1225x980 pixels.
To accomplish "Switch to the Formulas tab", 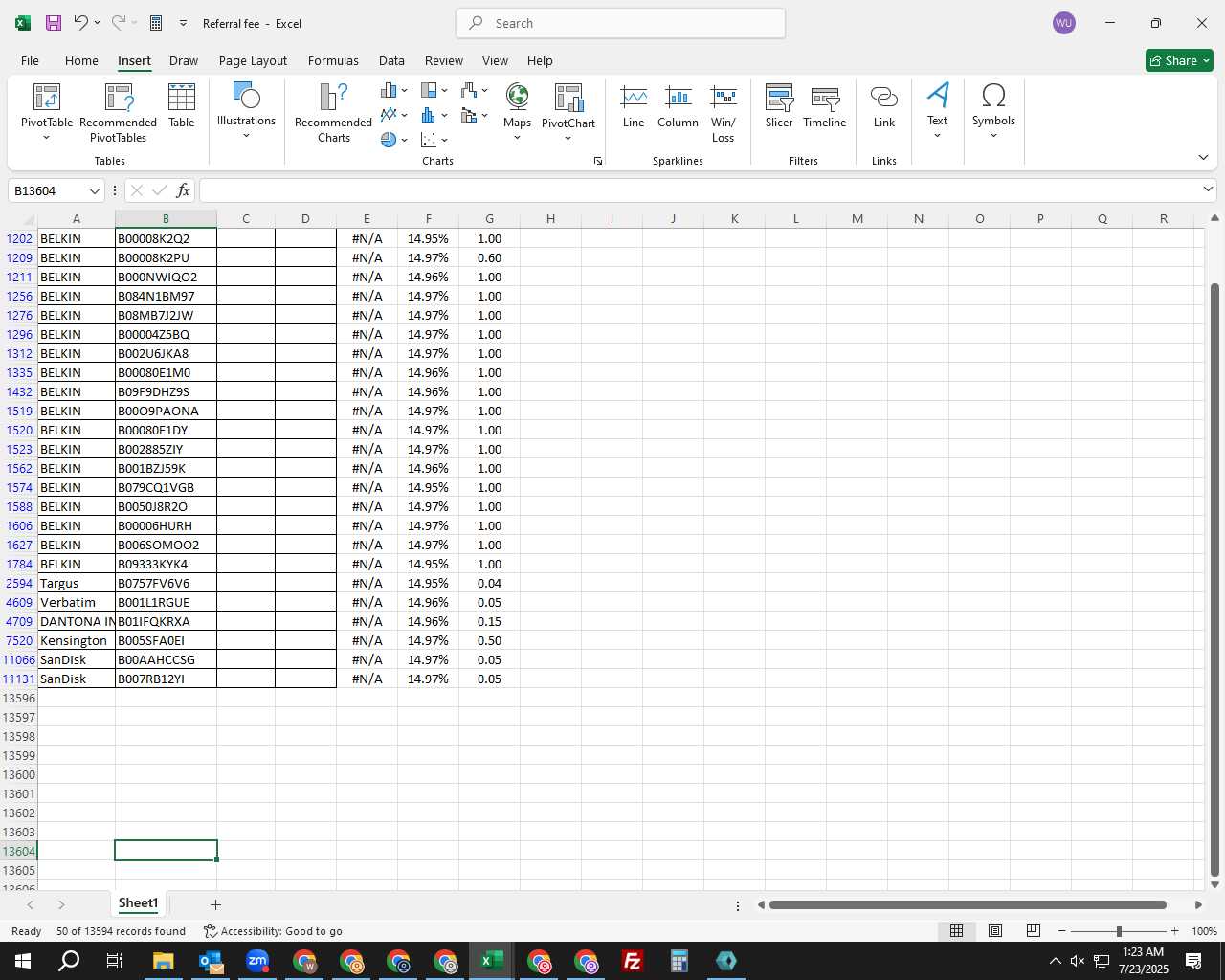I will (x=333, y=60).
